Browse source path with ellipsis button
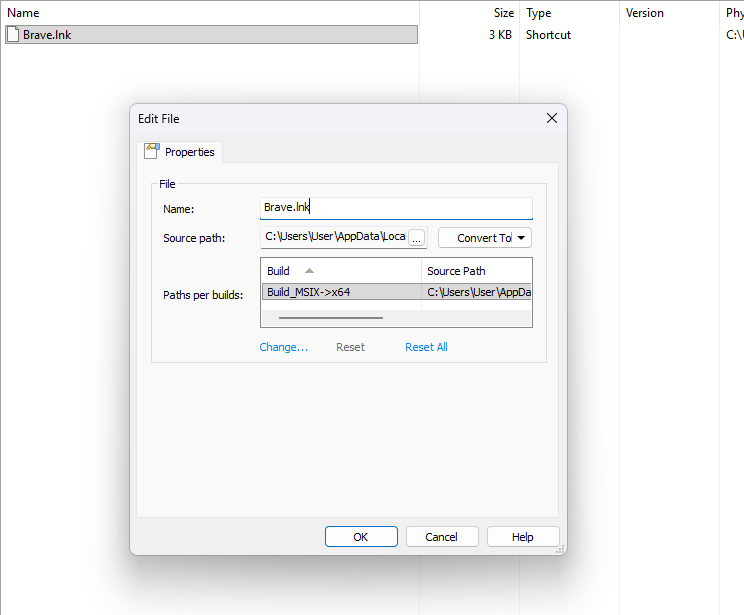This screenshot has height=615, width=744. [417, 238]
